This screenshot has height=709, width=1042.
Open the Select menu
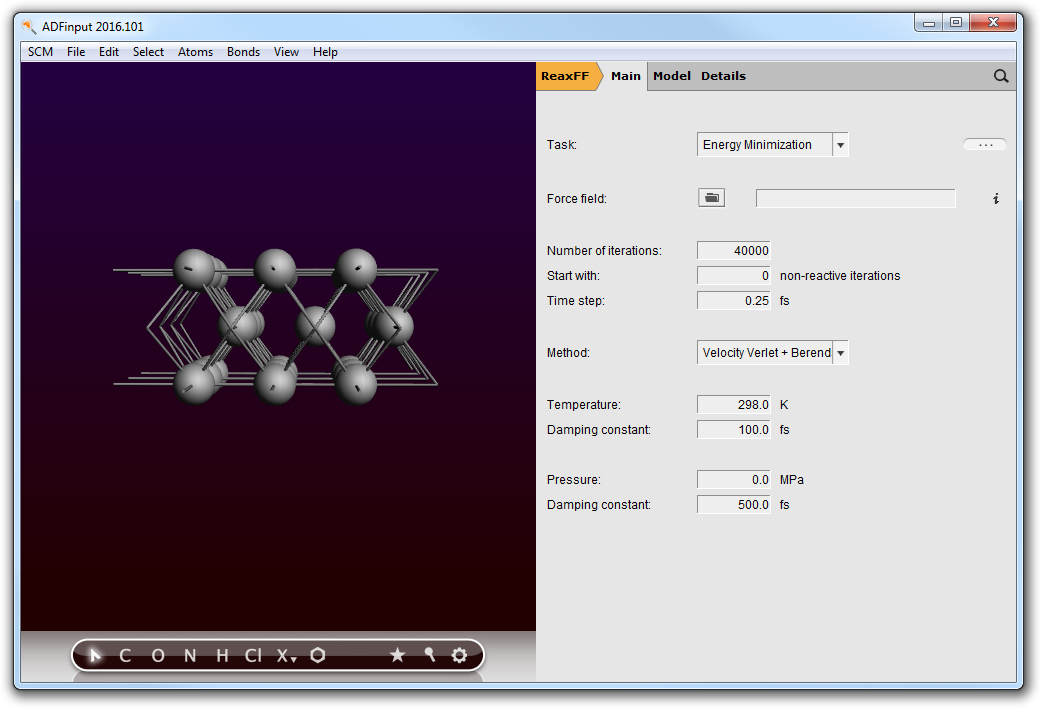coord(148,52)
